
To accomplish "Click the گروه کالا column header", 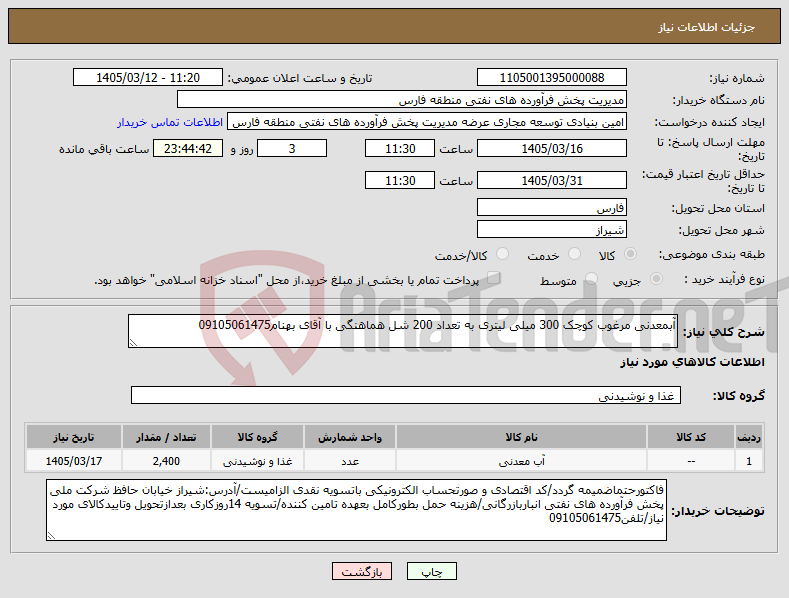I will click(257, 437).
